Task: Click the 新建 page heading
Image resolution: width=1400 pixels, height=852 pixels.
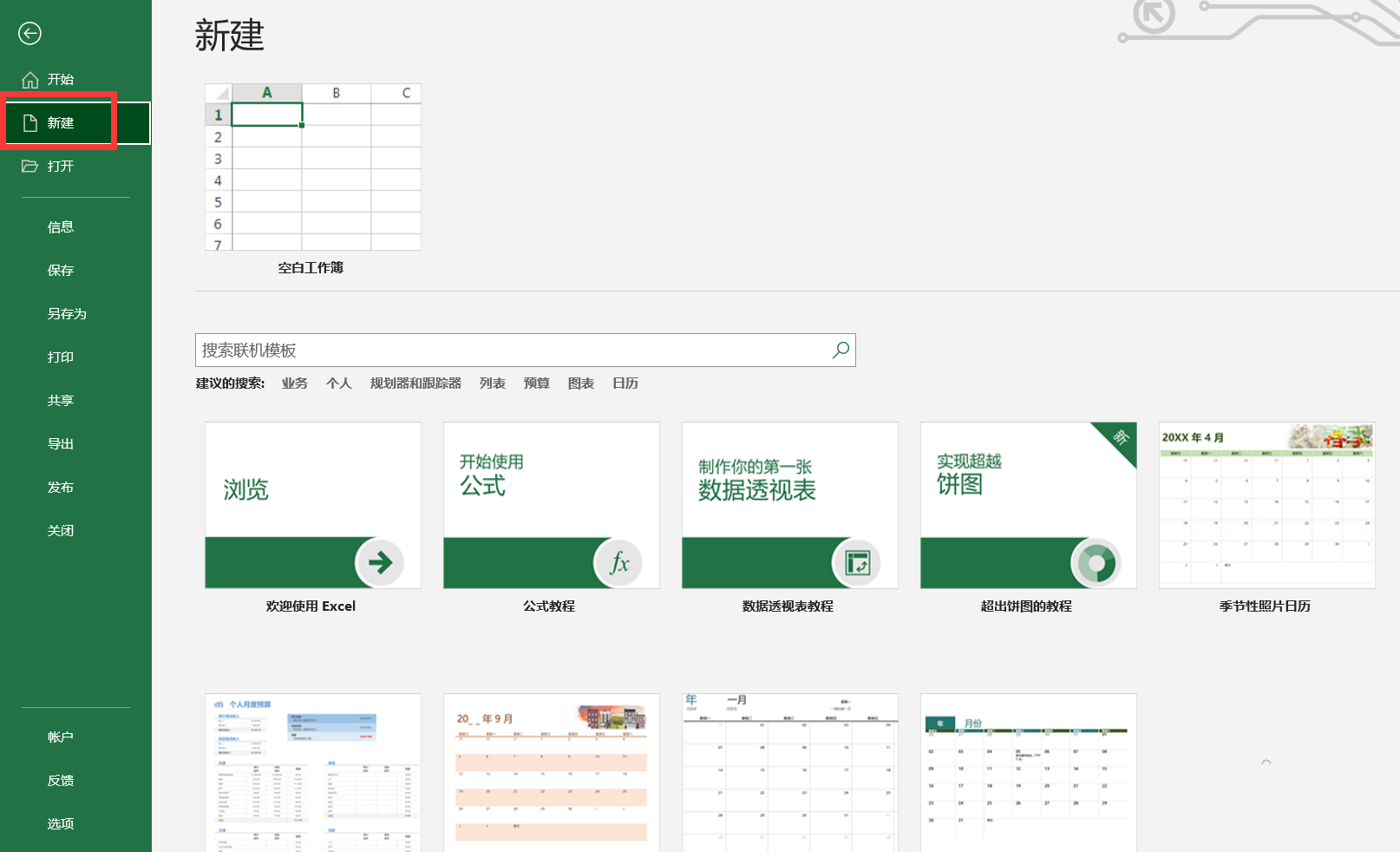Action: (x=230, y=36)
